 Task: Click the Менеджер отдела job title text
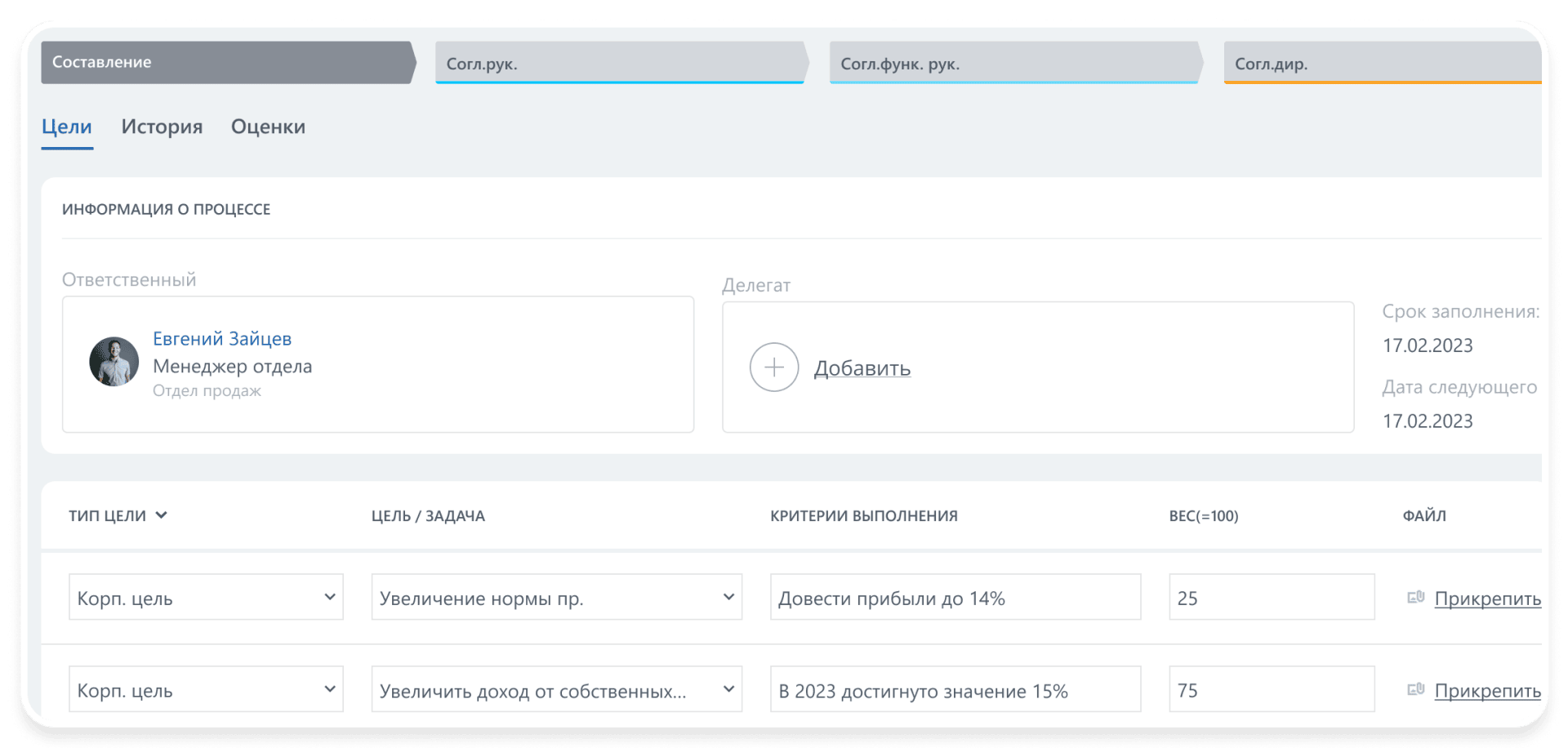pos(233,367)
